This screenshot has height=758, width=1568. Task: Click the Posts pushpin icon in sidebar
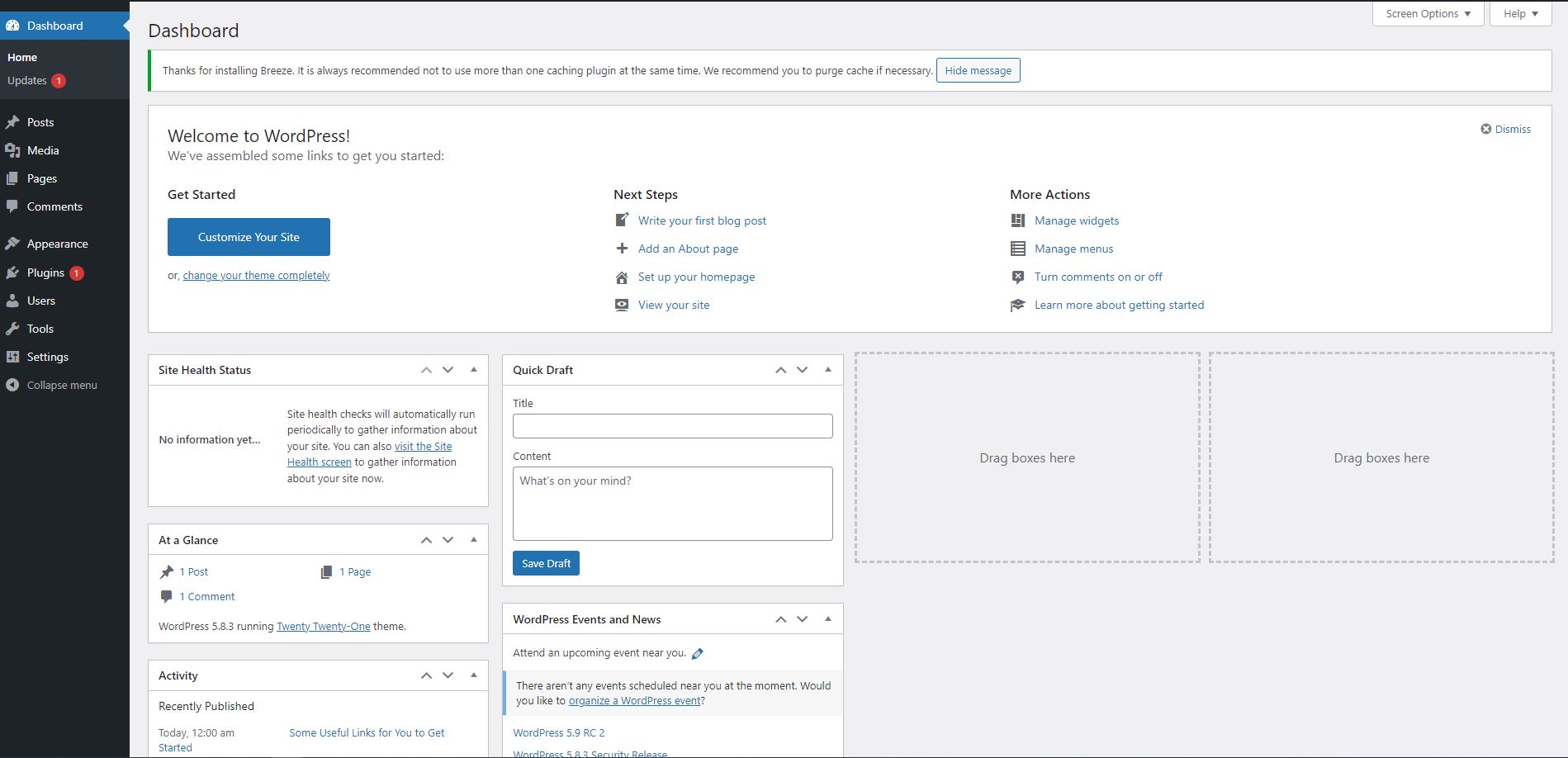(12, 122)
